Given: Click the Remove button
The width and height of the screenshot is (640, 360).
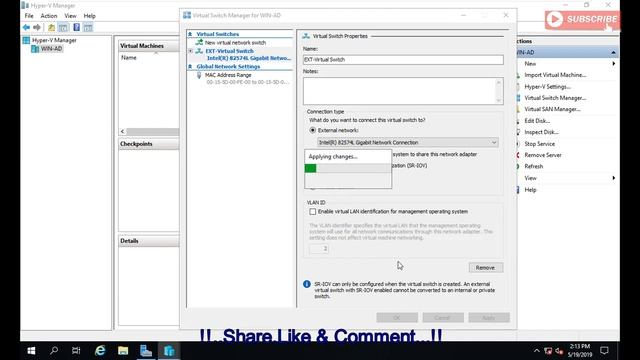Looking at the screenshot, I should (x=486, y=268).
